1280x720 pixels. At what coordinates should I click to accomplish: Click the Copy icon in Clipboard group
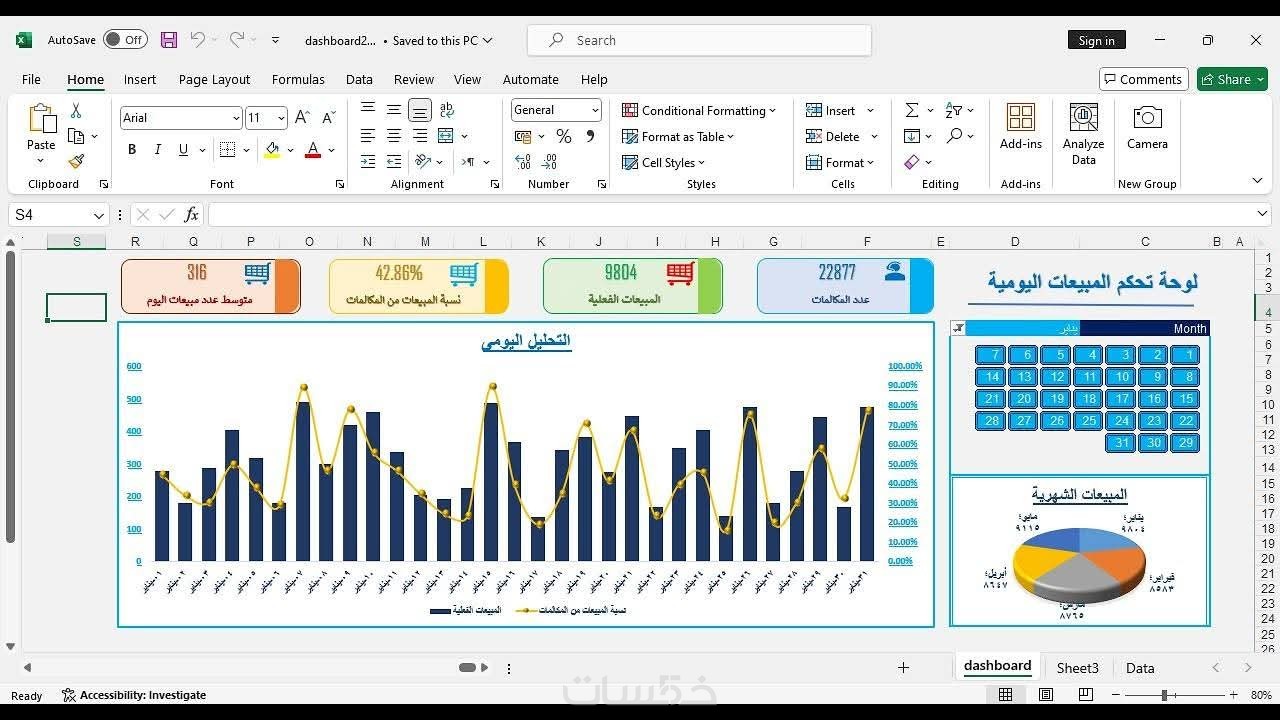(76, 136)
